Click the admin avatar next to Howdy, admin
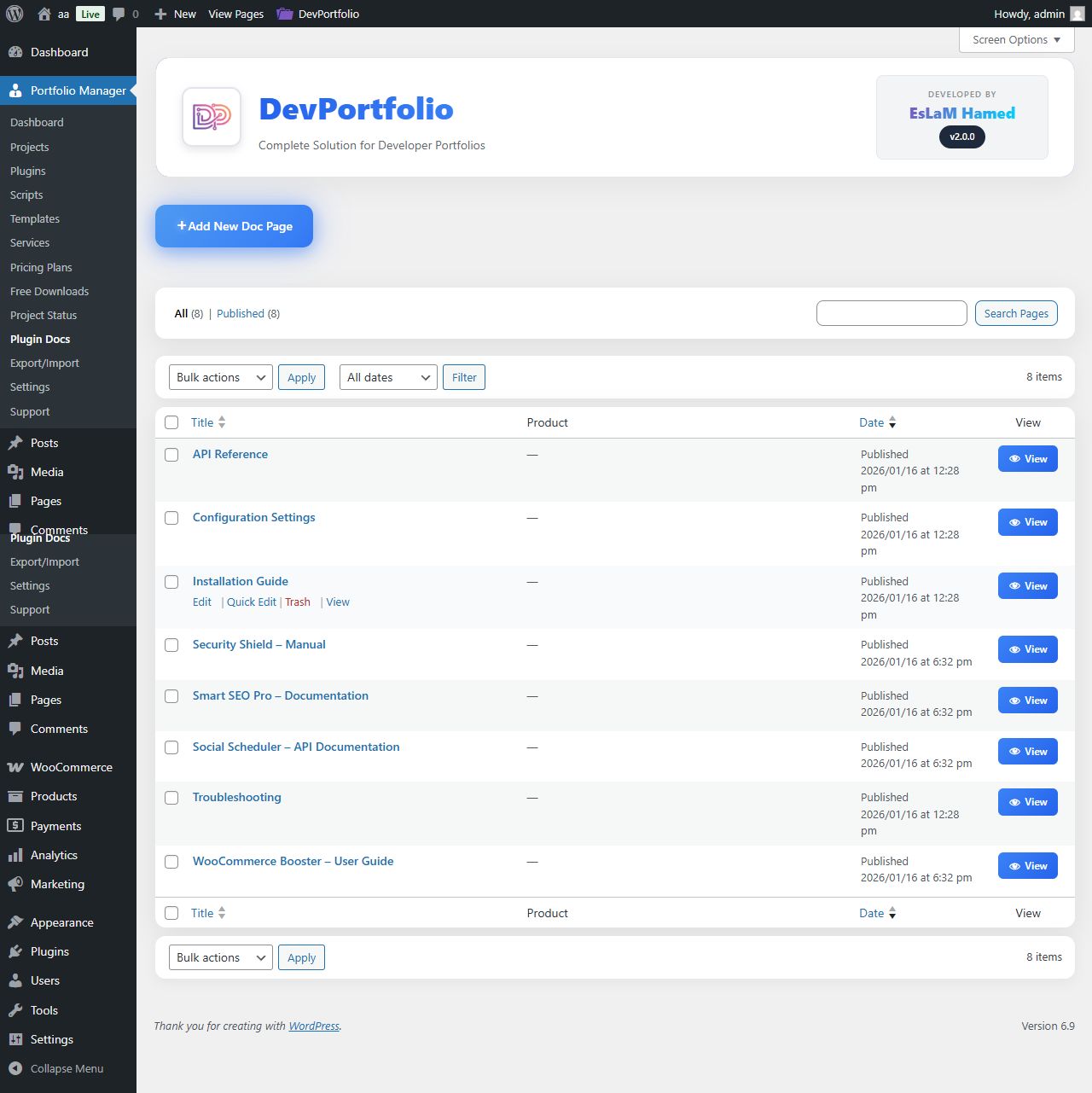1092x1093 pixels. [1077, 14]
